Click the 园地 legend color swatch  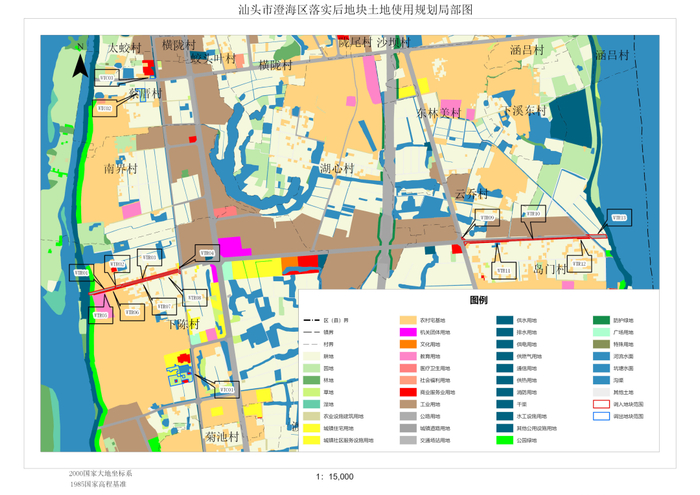(x=312, y=368)
